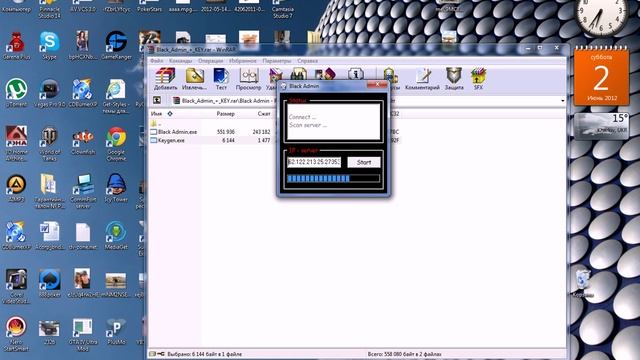Click the Info toolbar icon in WinRAR
Image resolution: width=640 pixels, height=360 pixels.
click(356, 75)
